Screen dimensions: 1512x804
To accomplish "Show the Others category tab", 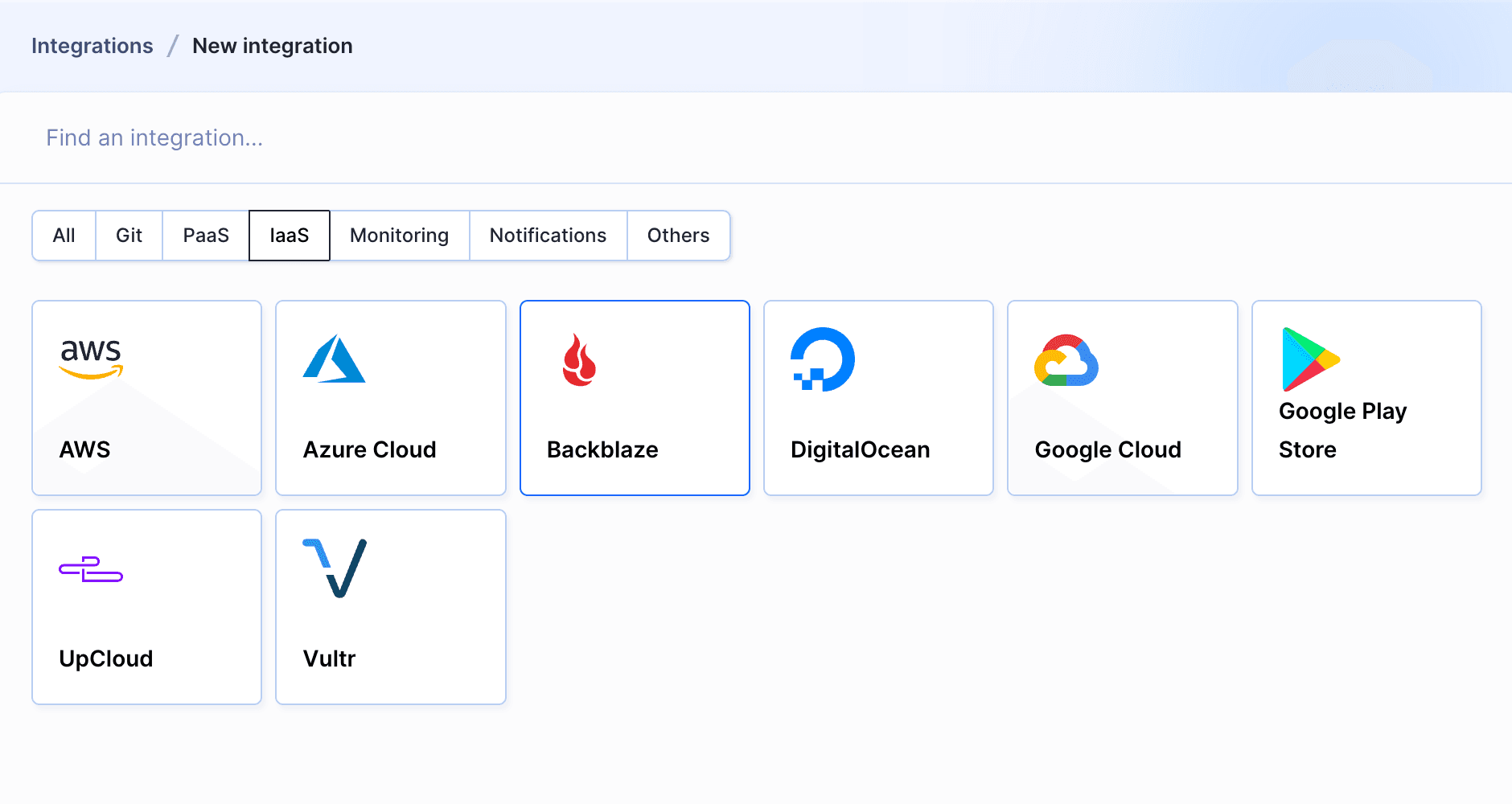I will (679, 236).
